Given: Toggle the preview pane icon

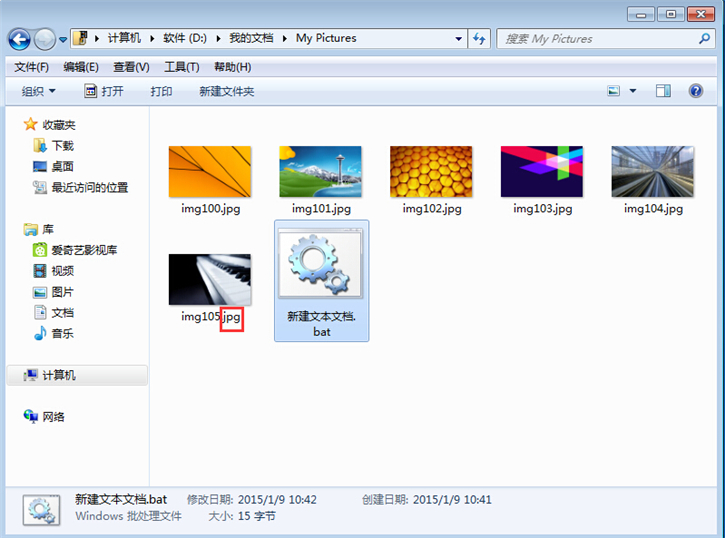Looking at the screenshot, I should pos(663,91).
